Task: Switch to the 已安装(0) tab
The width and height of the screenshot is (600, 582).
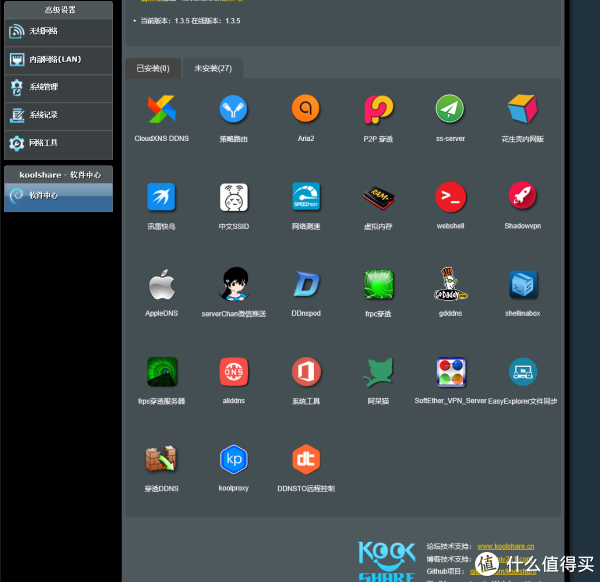Action: 153,69
